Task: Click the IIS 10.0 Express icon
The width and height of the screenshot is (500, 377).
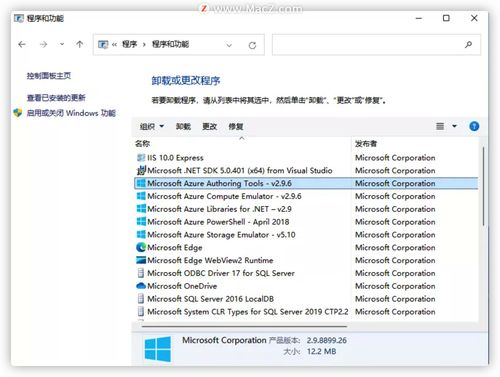Action: coord(141,158)
